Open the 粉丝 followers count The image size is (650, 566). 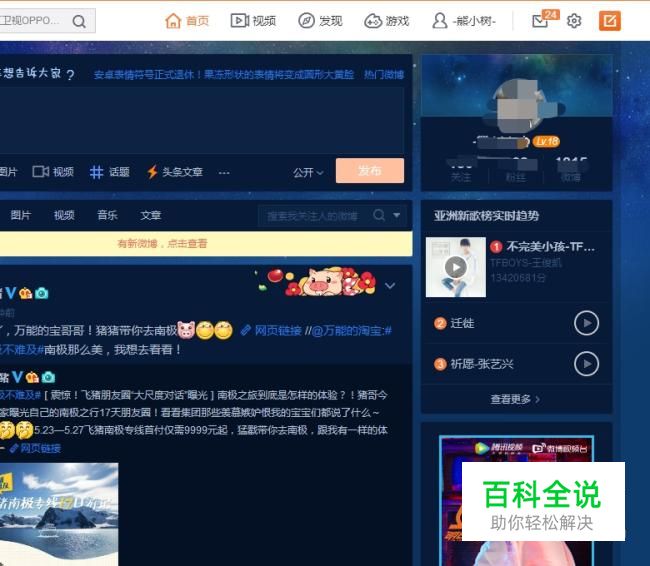[516, 170]
